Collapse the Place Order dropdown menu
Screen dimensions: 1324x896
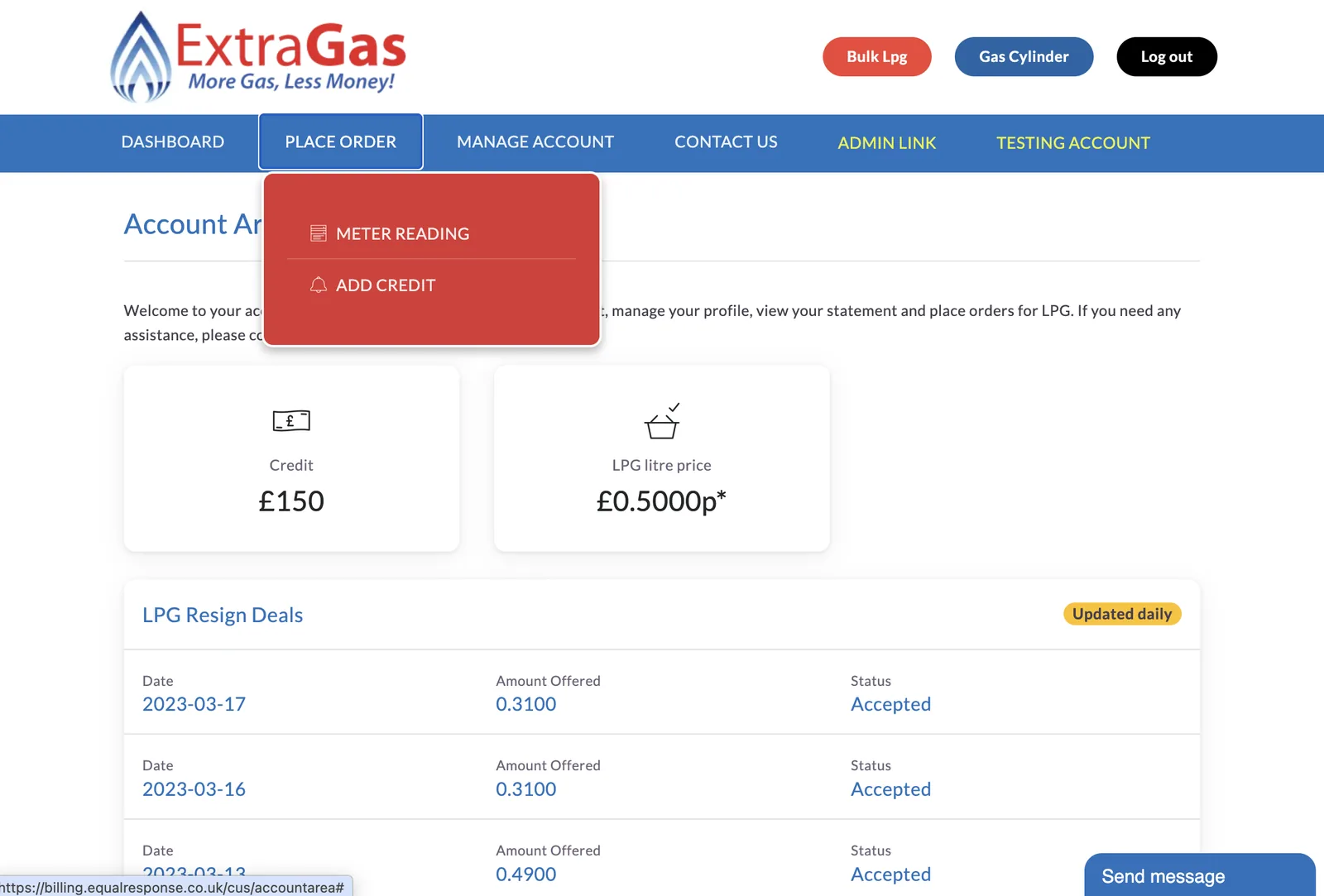tap(341, 141)
